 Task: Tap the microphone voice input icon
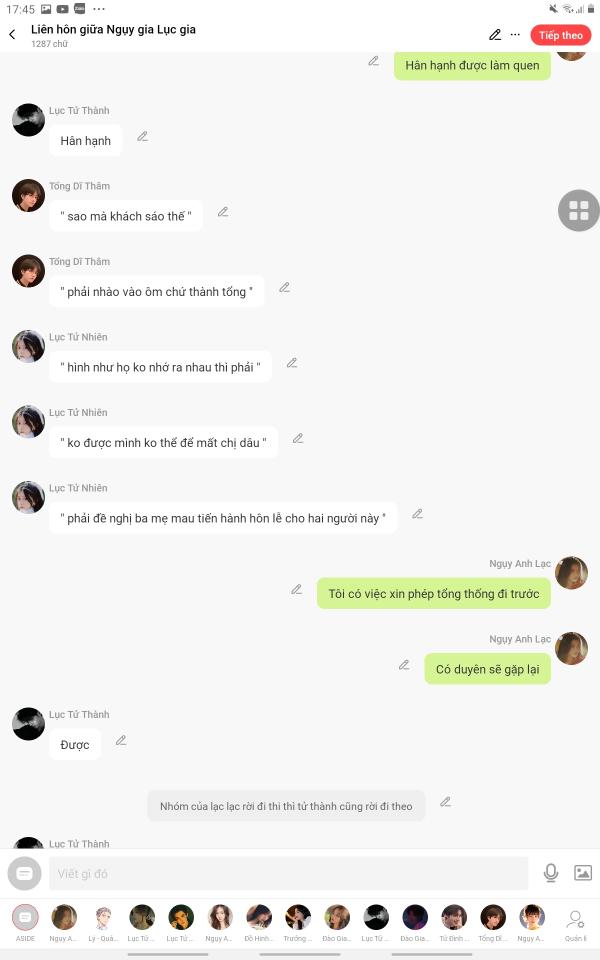[x=551, y=872]
